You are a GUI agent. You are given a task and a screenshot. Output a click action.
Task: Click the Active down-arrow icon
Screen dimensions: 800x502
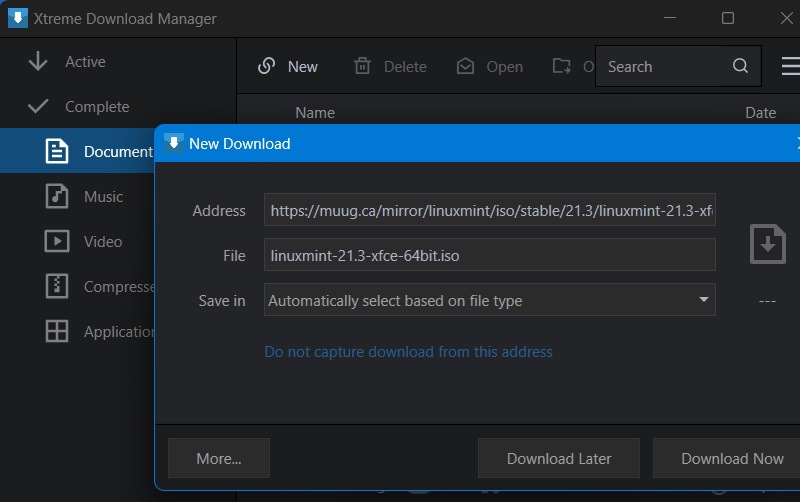click(x=38, y=61)
